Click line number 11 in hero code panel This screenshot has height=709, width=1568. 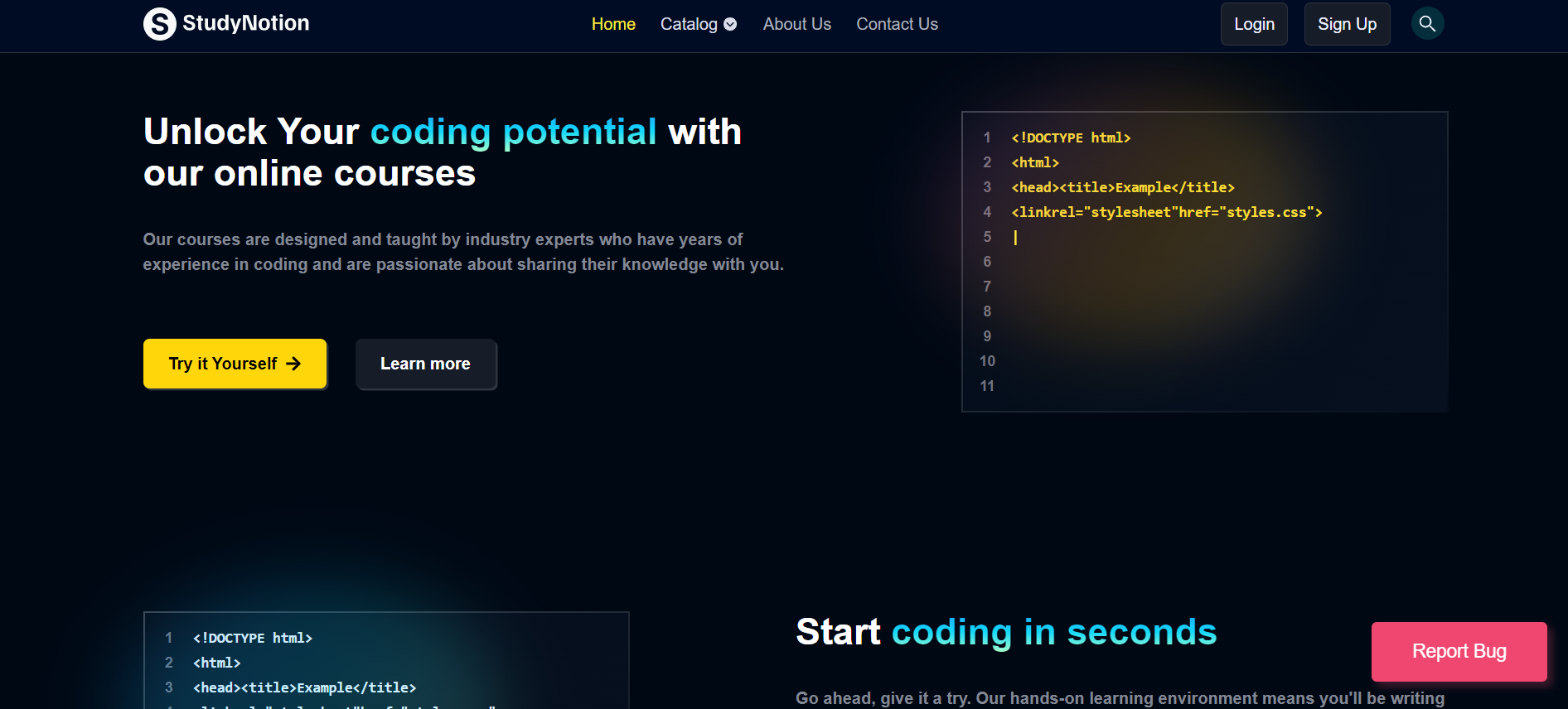987,386
